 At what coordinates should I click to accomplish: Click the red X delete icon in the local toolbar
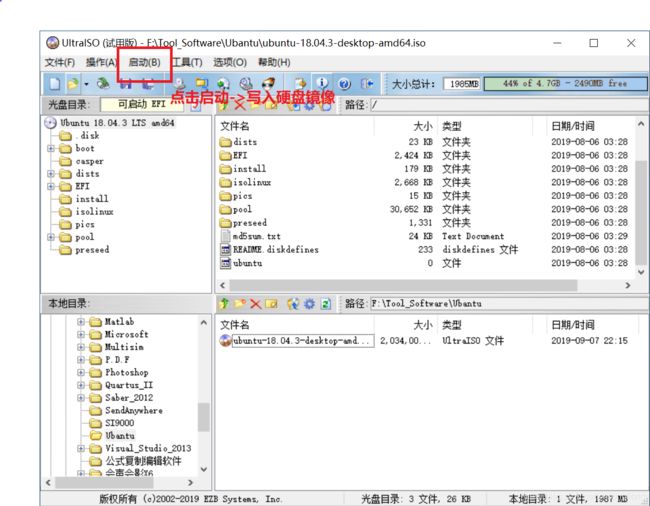(255, 304)
